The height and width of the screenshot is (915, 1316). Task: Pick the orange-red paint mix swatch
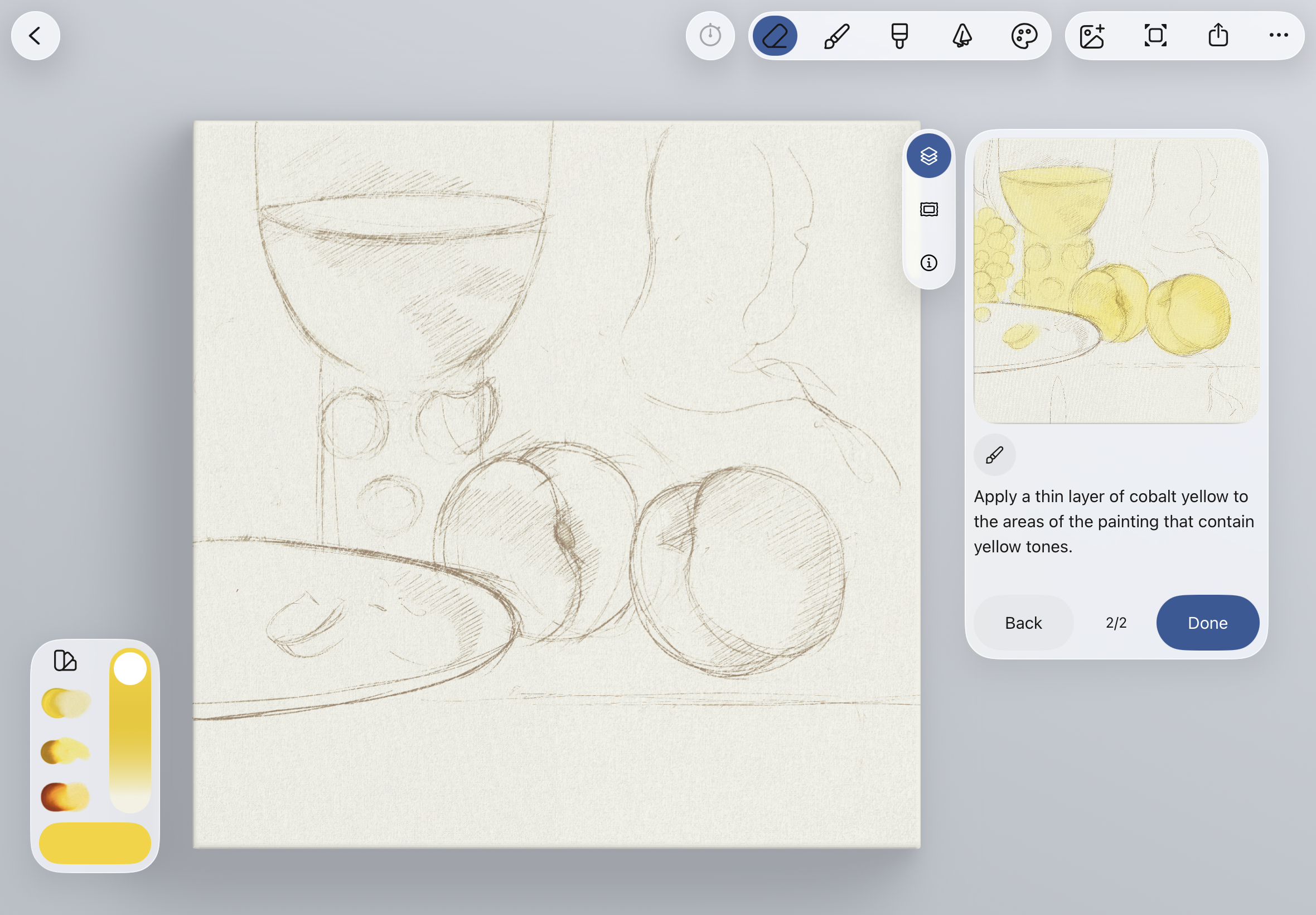tap(65, 796)
